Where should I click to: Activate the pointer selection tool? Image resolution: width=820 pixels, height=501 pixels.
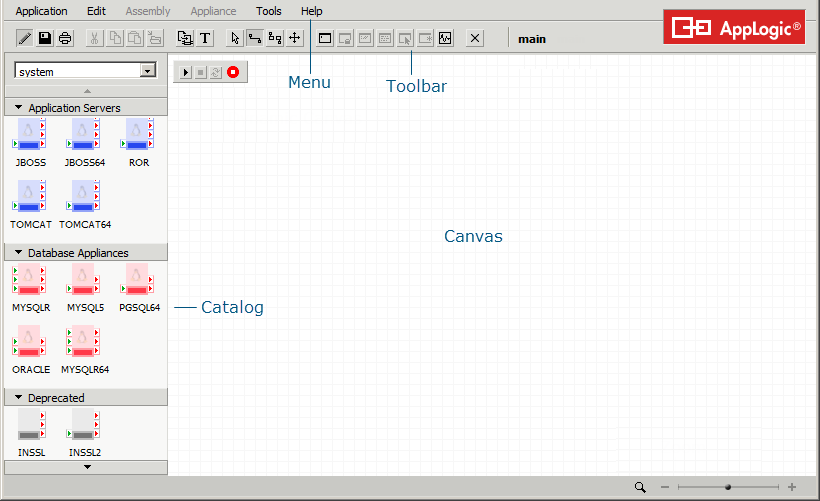tap(235, 39)
